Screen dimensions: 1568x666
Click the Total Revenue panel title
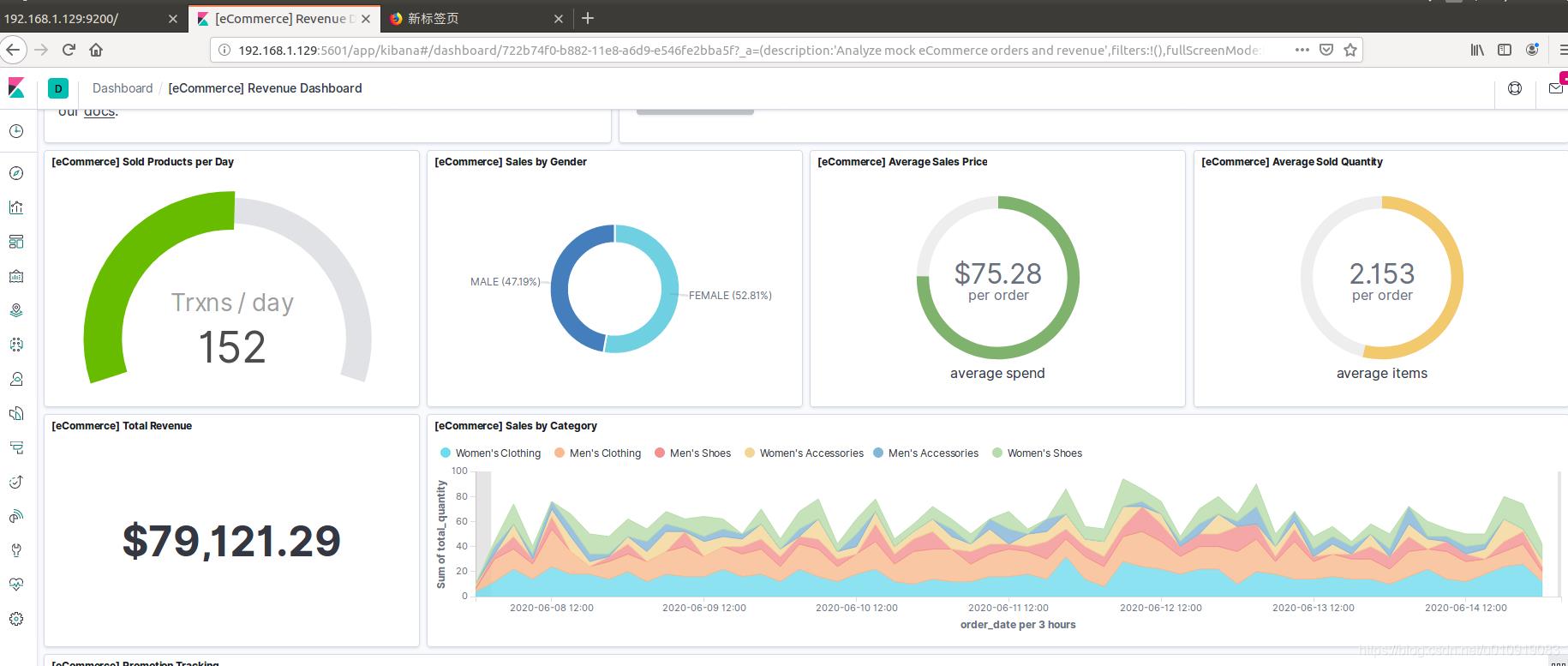click(x=122, y=426)
